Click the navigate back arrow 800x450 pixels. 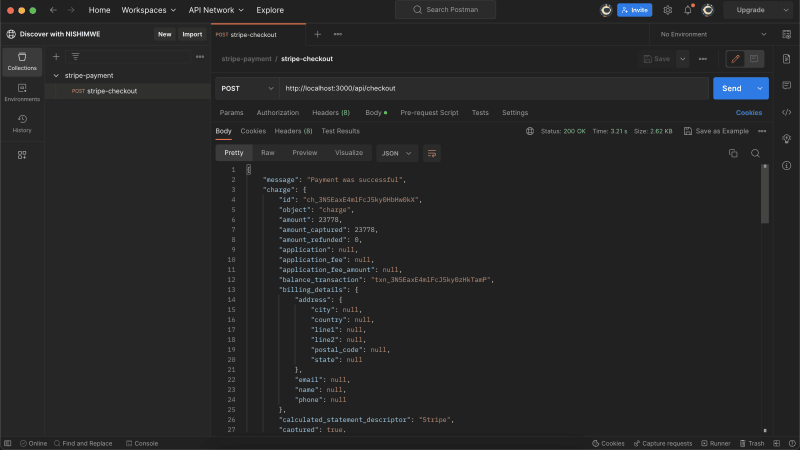click(x=53, y=10)
